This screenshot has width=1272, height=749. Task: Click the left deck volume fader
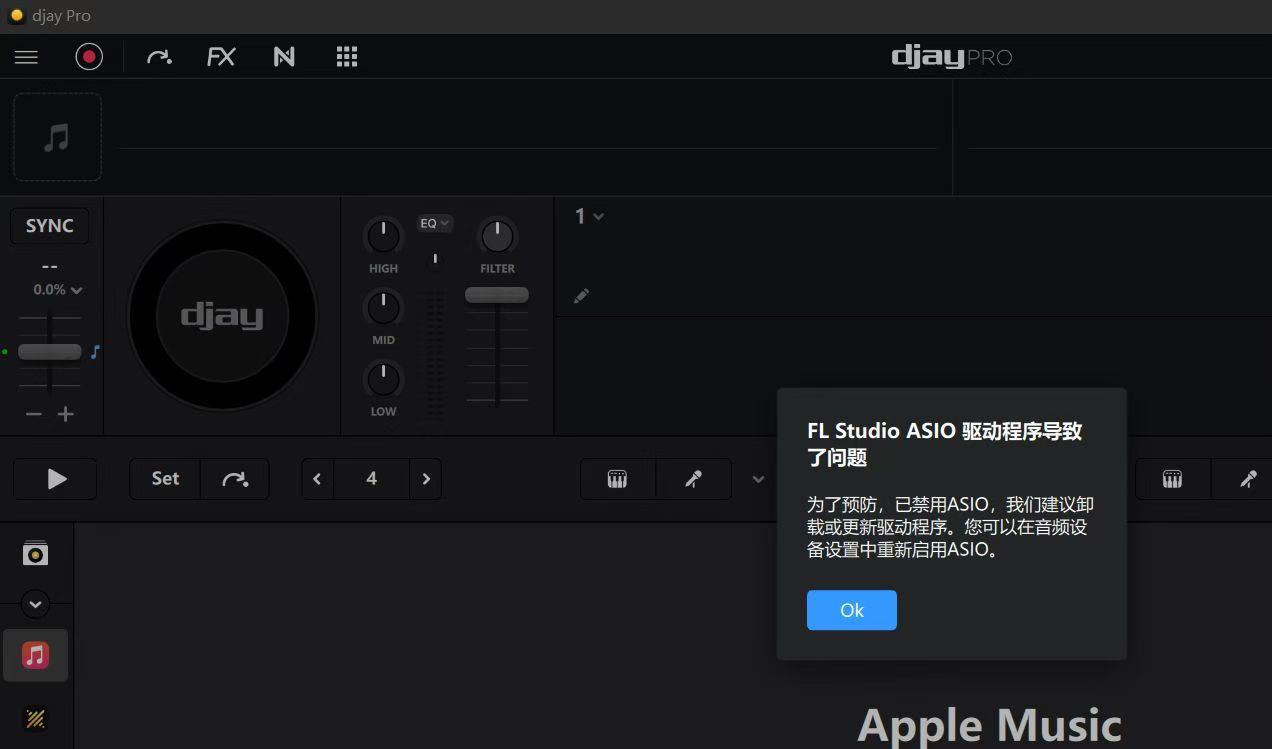click(496, 295)
